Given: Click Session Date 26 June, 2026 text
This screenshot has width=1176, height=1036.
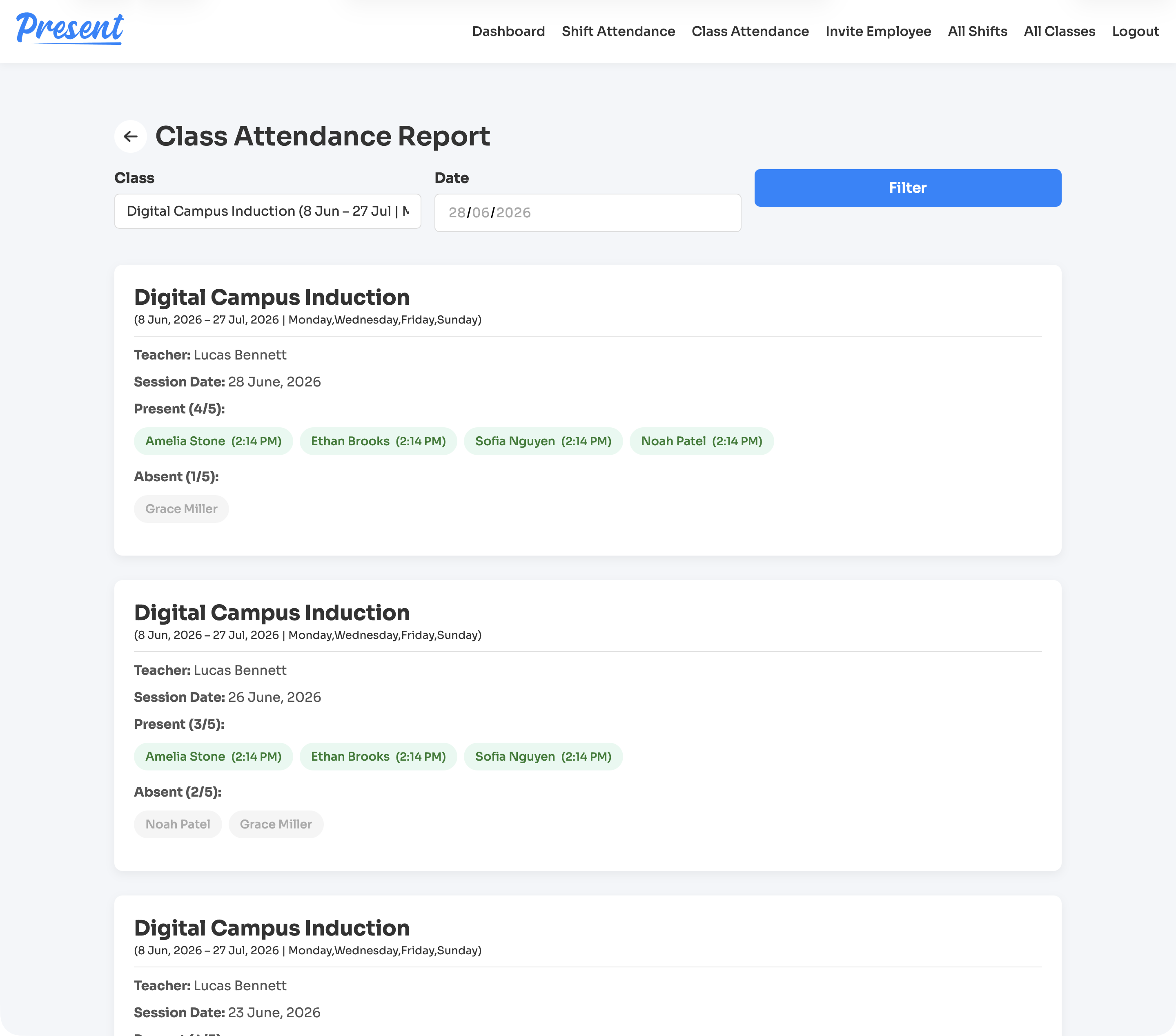Looking at the screenshot, I should point(227,698).
